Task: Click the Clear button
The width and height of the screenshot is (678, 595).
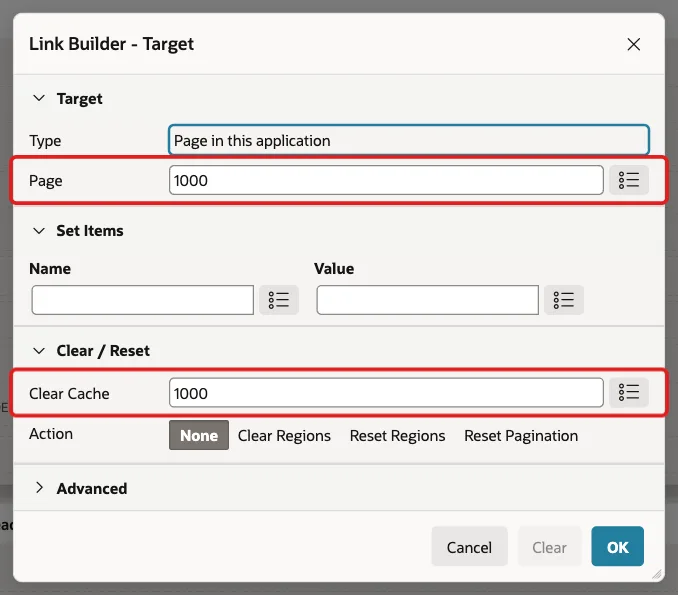Action: pyautogui.click(x=549, y=547)
